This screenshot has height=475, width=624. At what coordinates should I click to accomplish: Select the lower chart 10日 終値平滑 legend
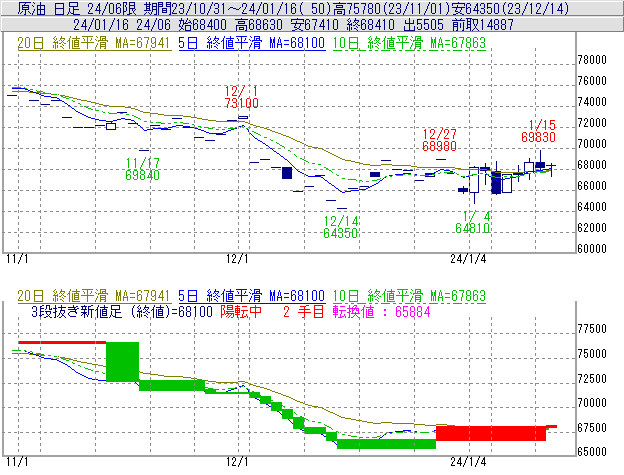coord(409,296)
